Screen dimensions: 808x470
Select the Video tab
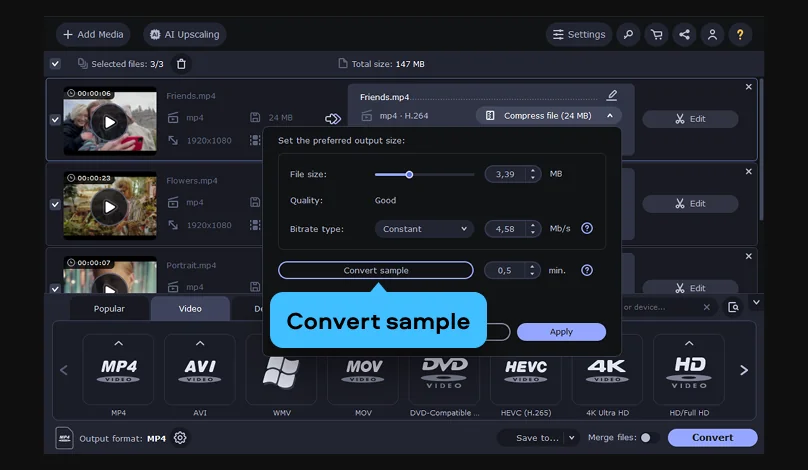(190, 308)
